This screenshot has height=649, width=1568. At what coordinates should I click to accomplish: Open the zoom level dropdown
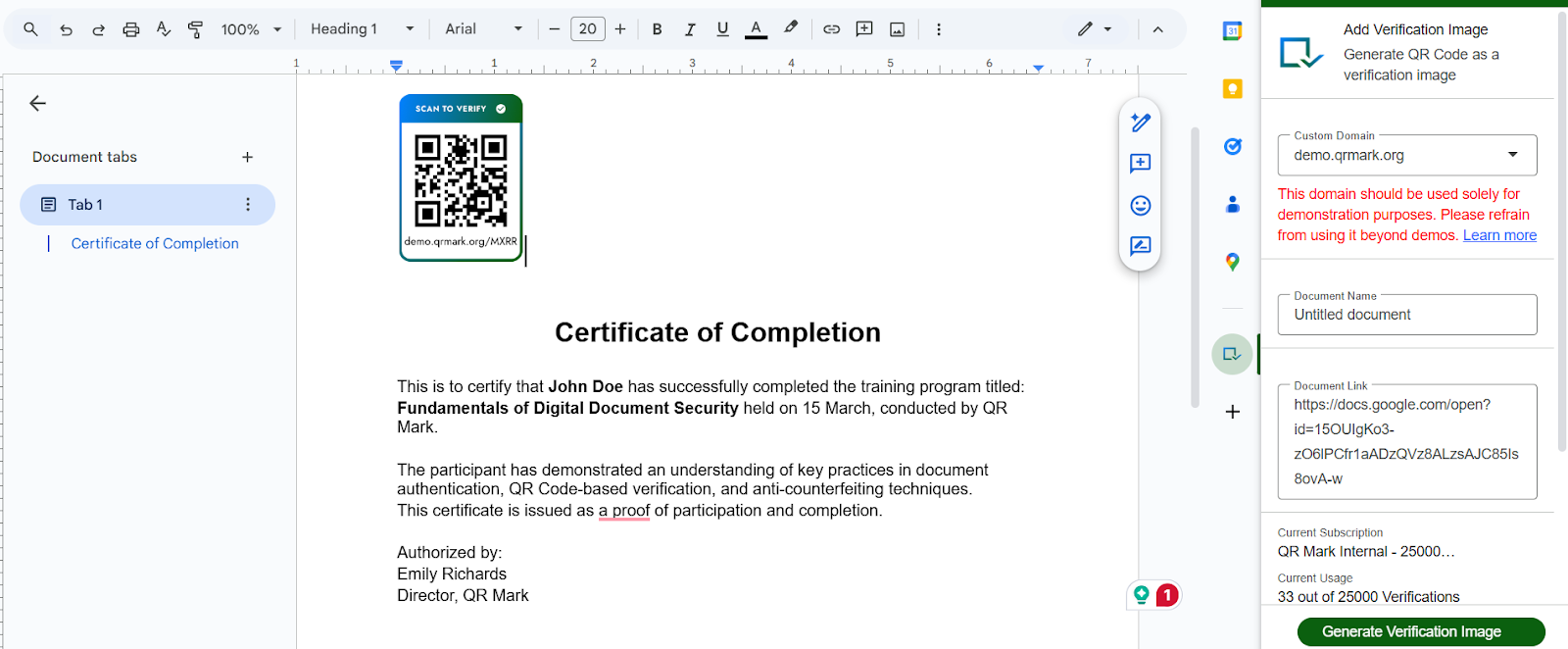click(251, 29)
